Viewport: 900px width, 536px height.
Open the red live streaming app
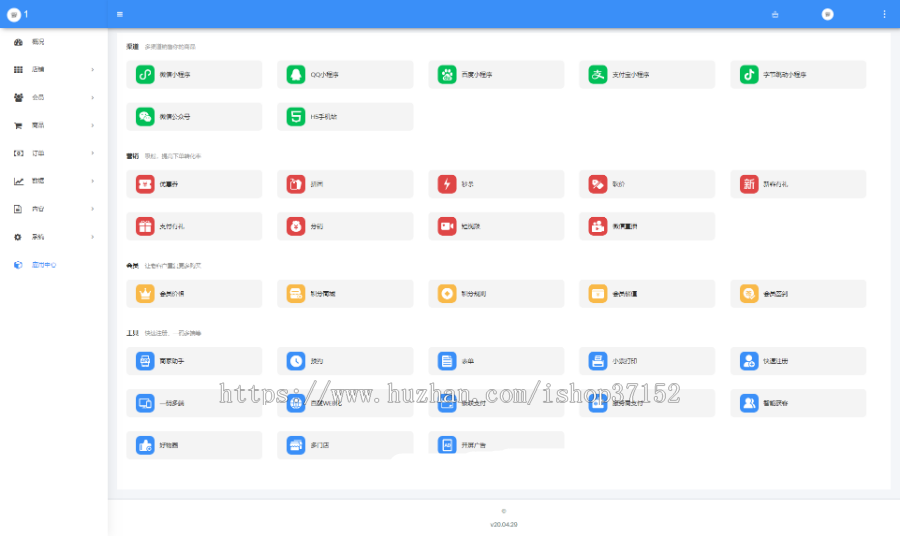pos(647,226)
